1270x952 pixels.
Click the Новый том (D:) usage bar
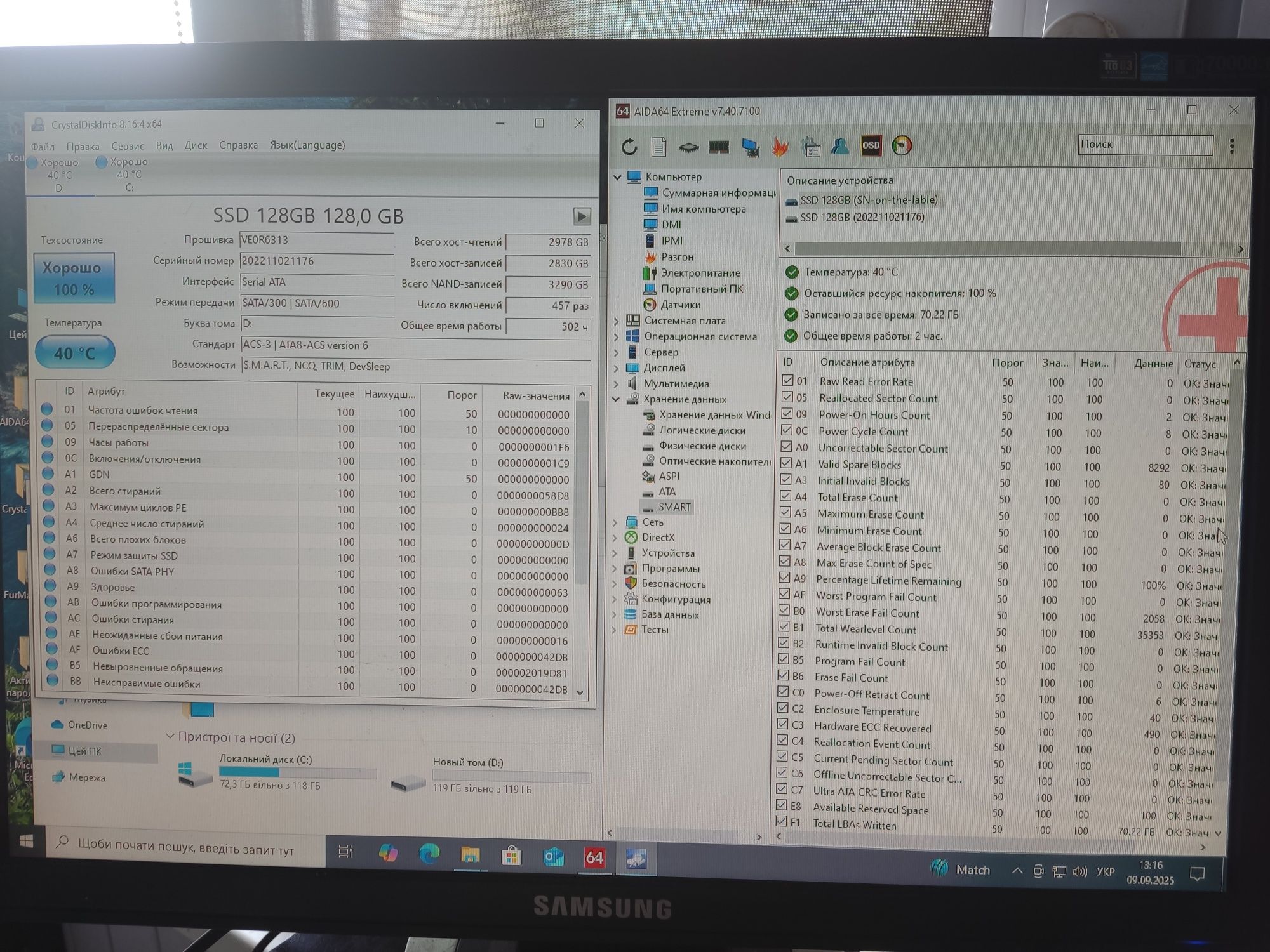pyautogui.click(x=511, y=776)
